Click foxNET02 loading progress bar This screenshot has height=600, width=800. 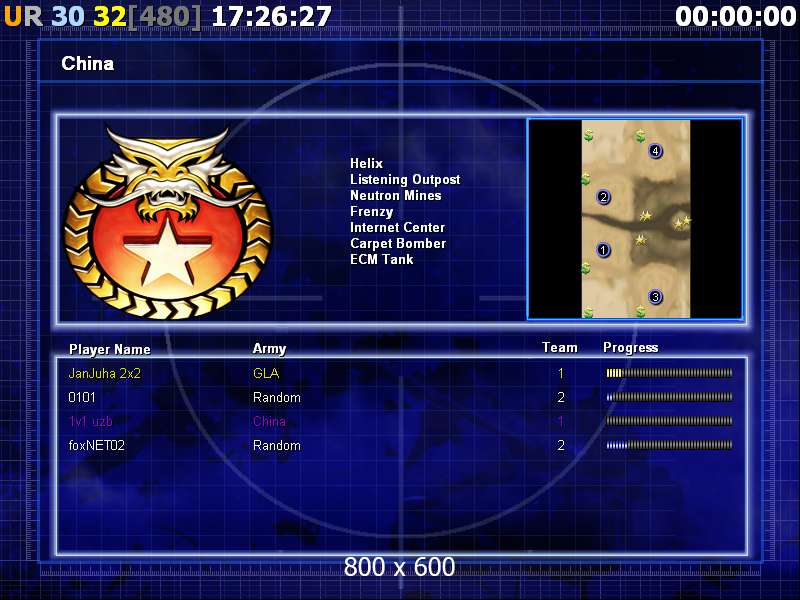669,445
